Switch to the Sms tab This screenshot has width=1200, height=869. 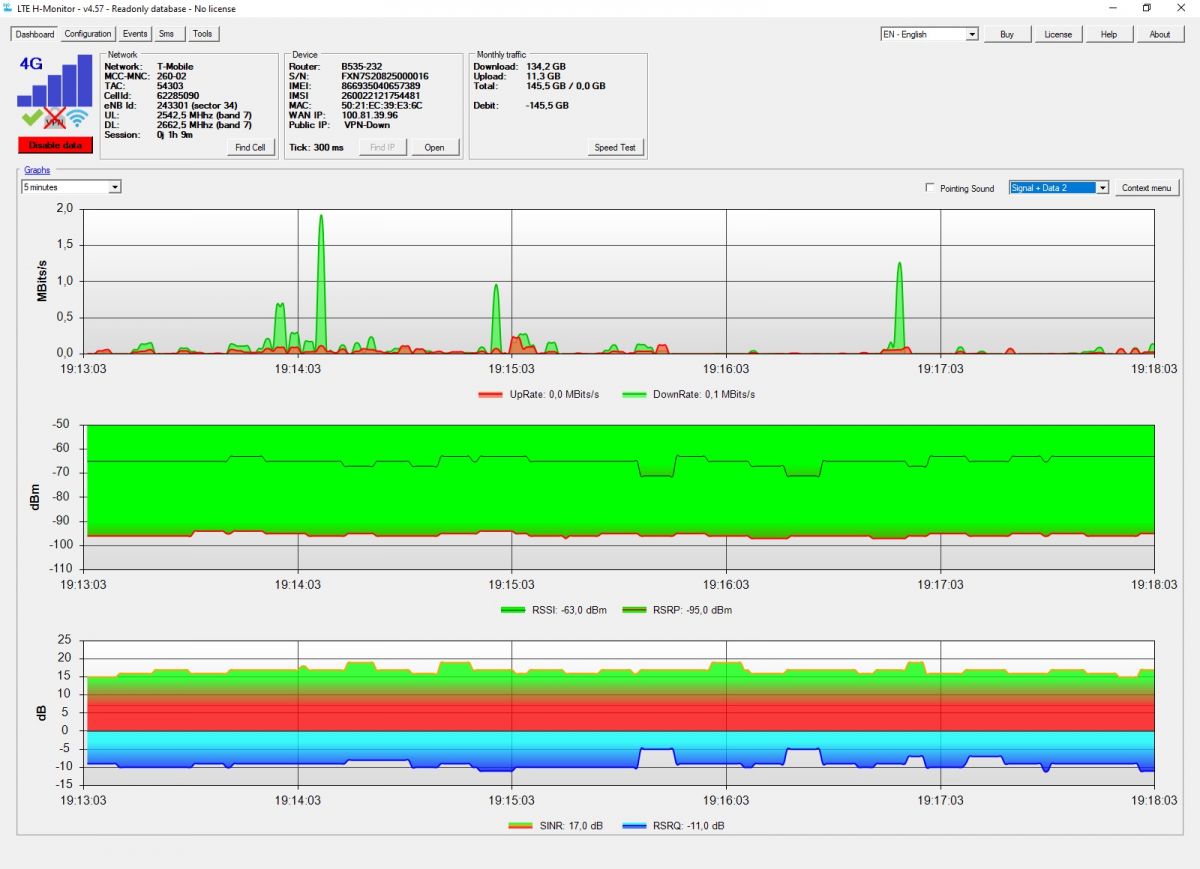167,34
